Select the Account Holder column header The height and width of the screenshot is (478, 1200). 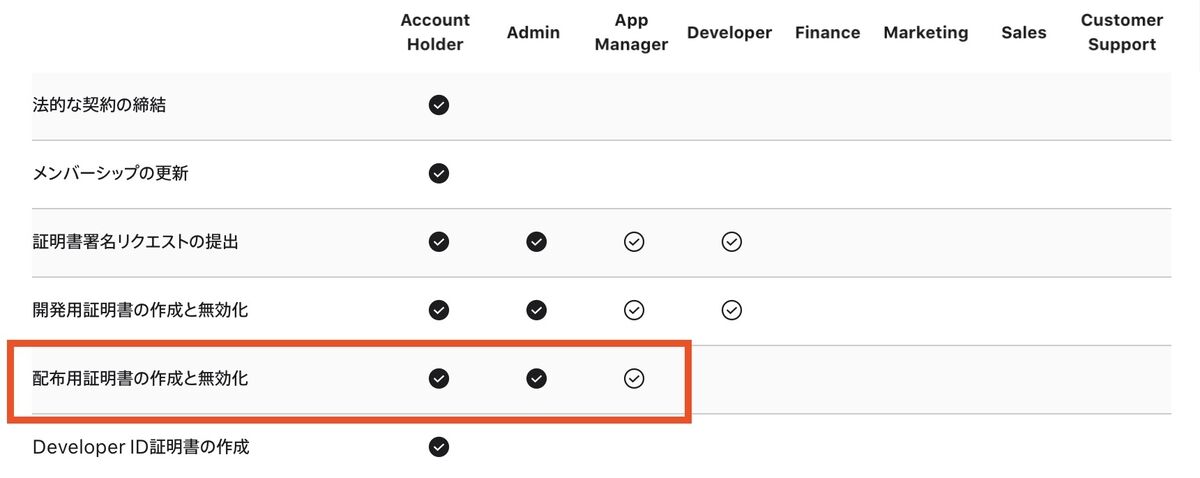click(435, 32)
